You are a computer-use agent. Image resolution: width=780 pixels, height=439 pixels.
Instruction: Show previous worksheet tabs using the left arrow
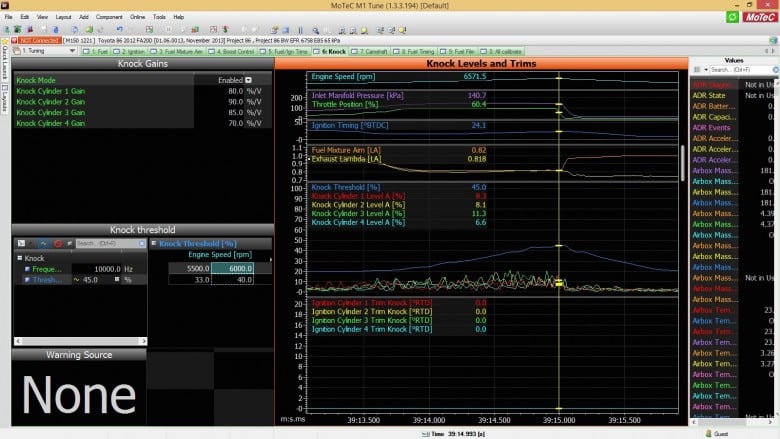tap(767, 51)
